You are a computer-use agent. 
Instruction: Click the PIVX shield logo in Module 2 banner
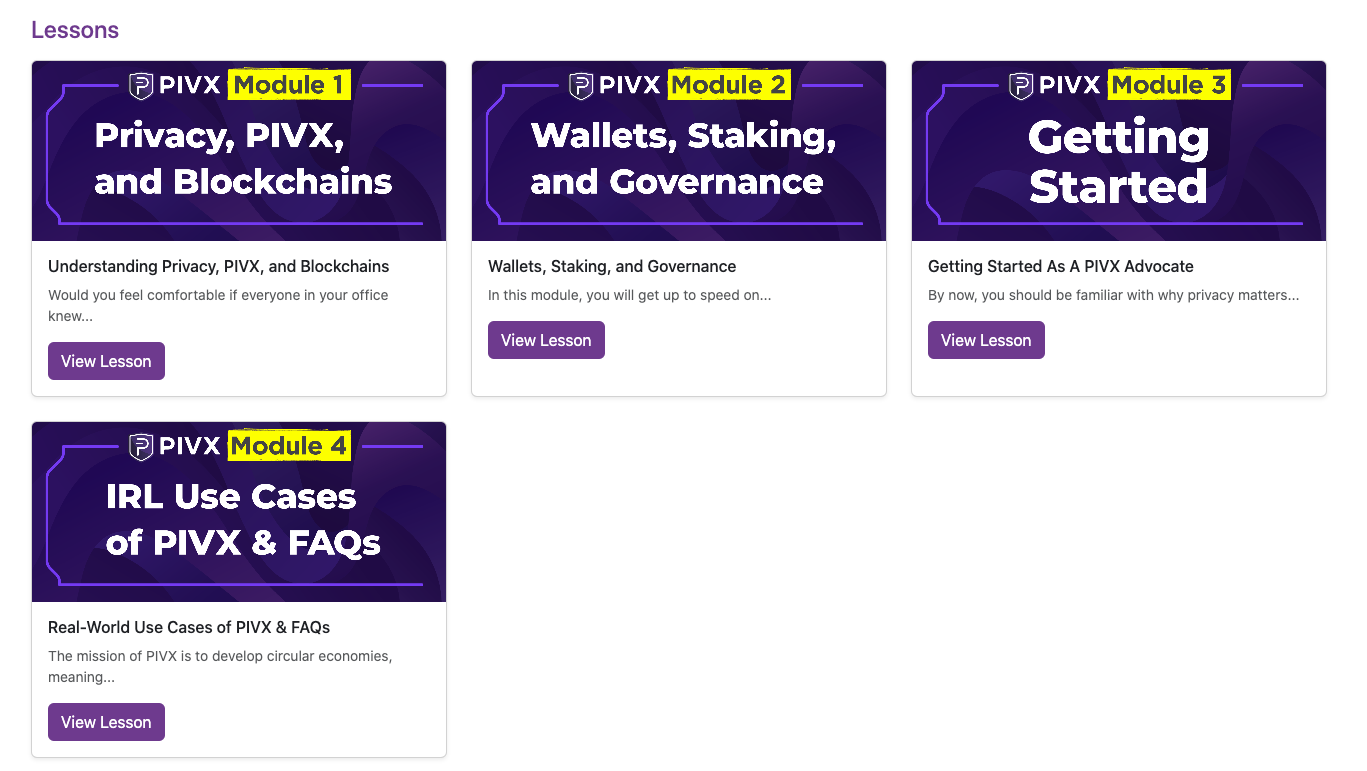pos(581,85)
